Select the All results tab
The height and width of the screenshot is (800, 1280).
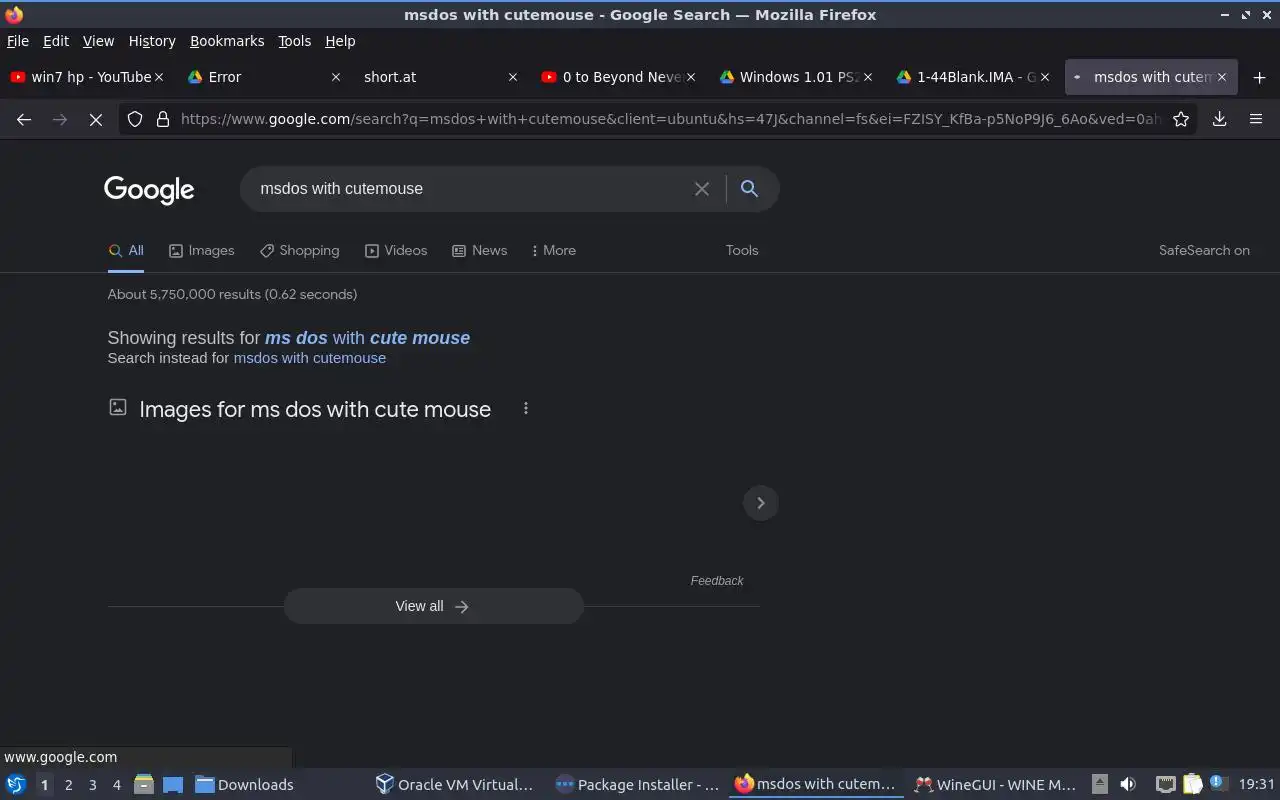pos(126,250)
